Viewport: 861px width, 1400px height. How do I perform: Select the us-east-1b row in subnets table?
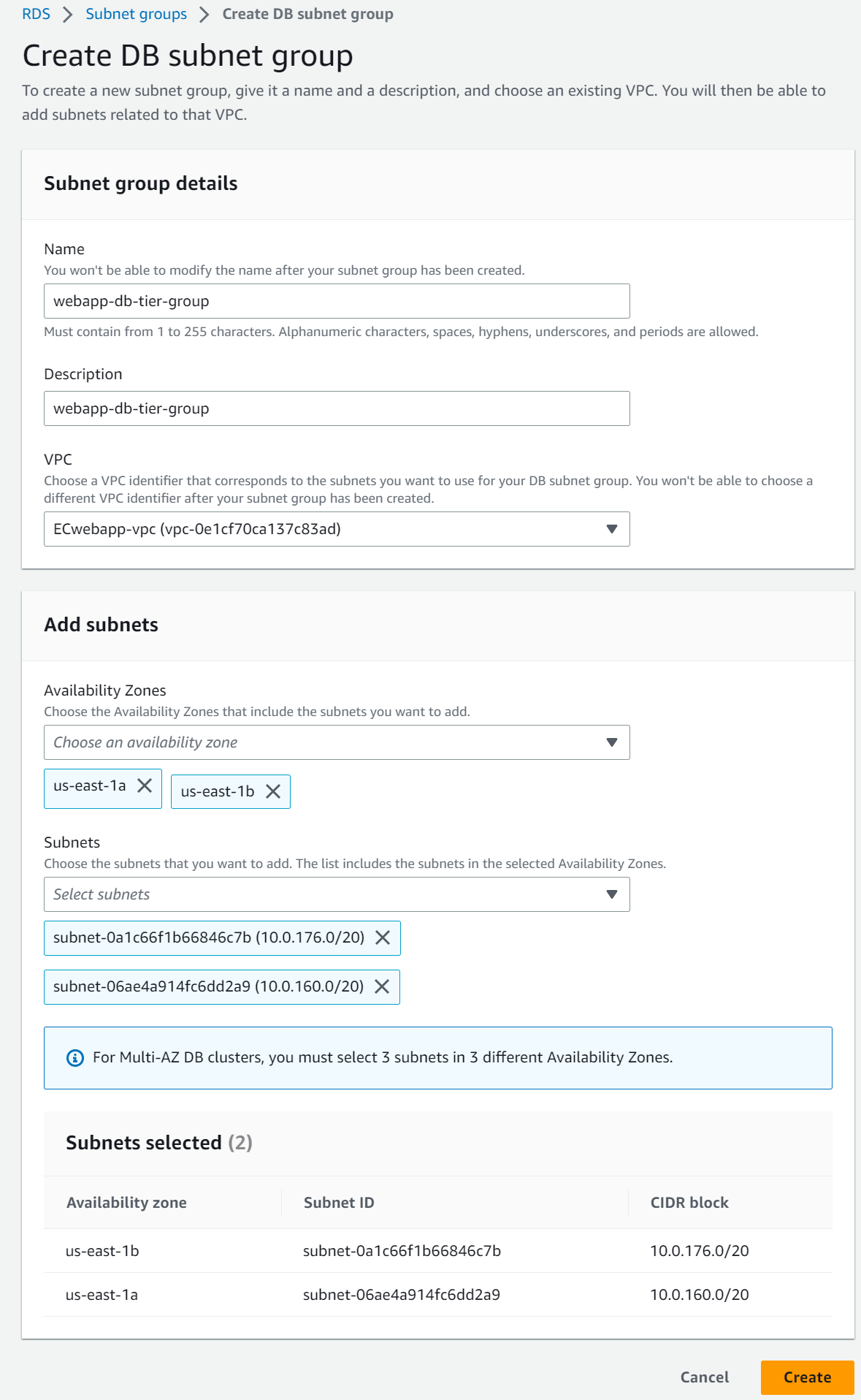point(437,1251)
